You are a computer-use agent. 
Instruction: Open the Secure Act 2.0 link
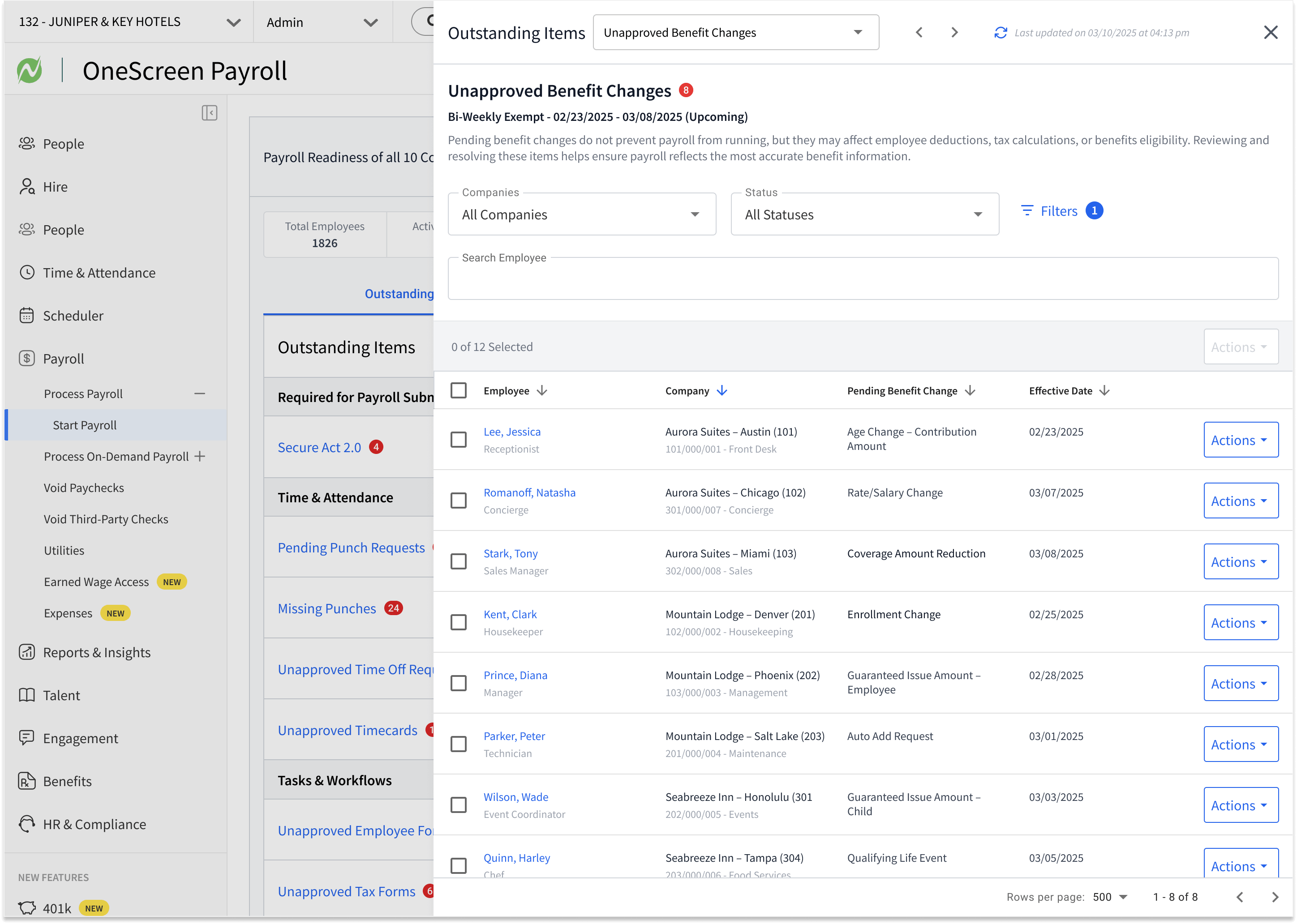[319, 447]
